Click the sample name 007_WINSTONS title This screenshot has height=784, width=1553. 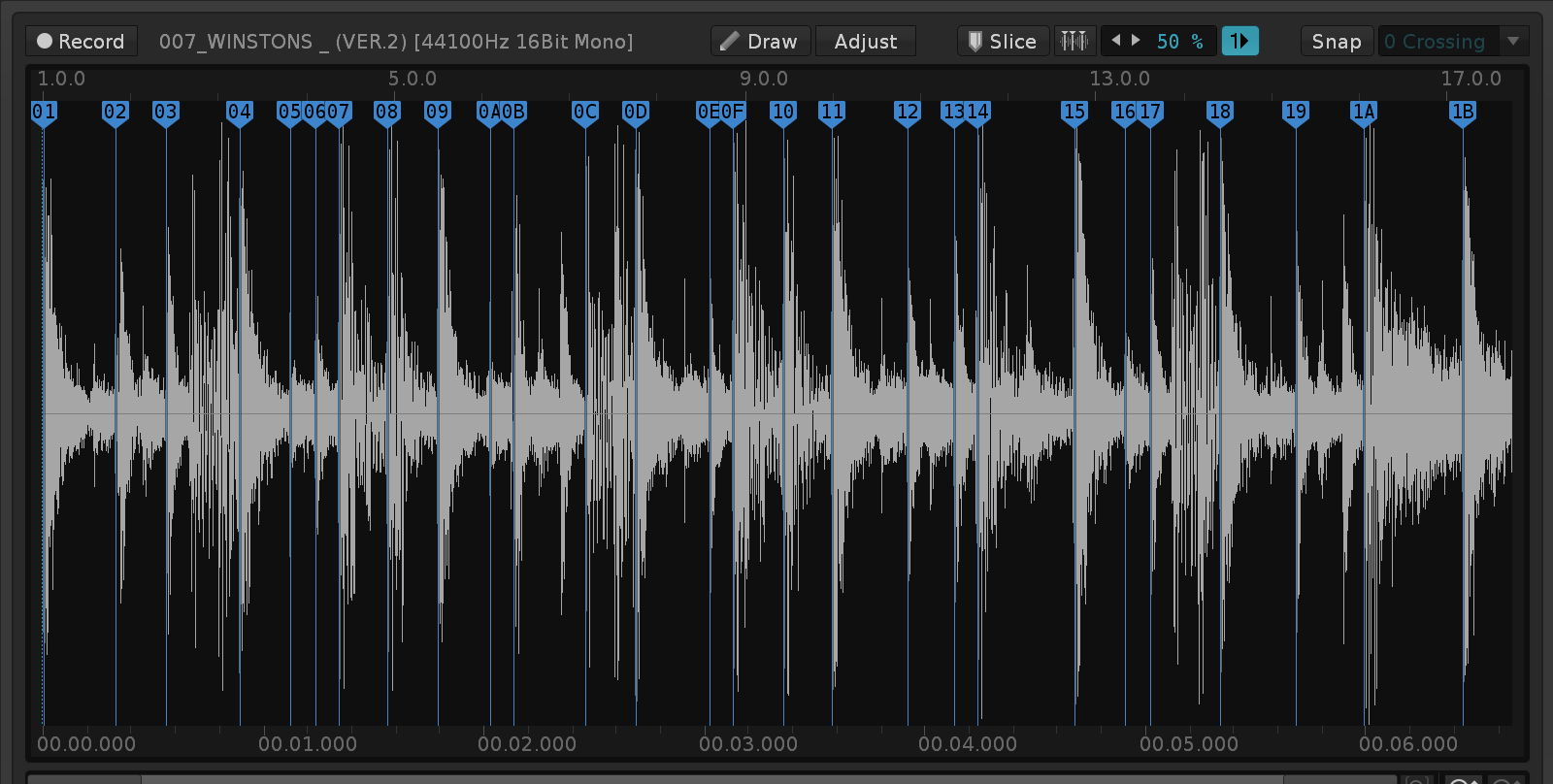[396, 42]
